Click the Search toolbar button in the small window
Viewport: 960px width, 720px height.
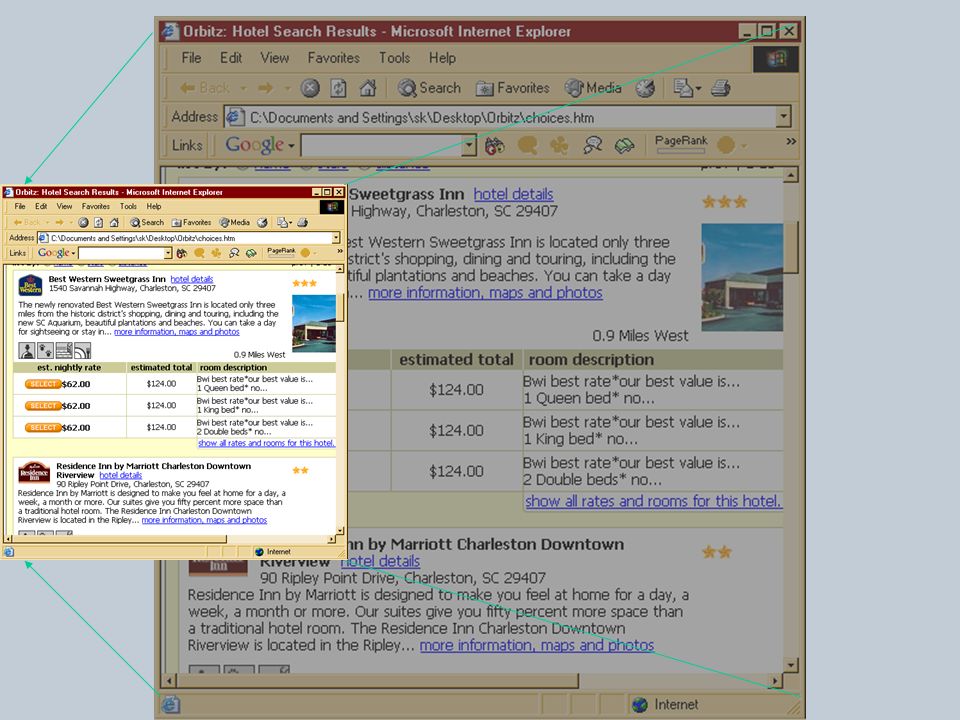[147, 222]
